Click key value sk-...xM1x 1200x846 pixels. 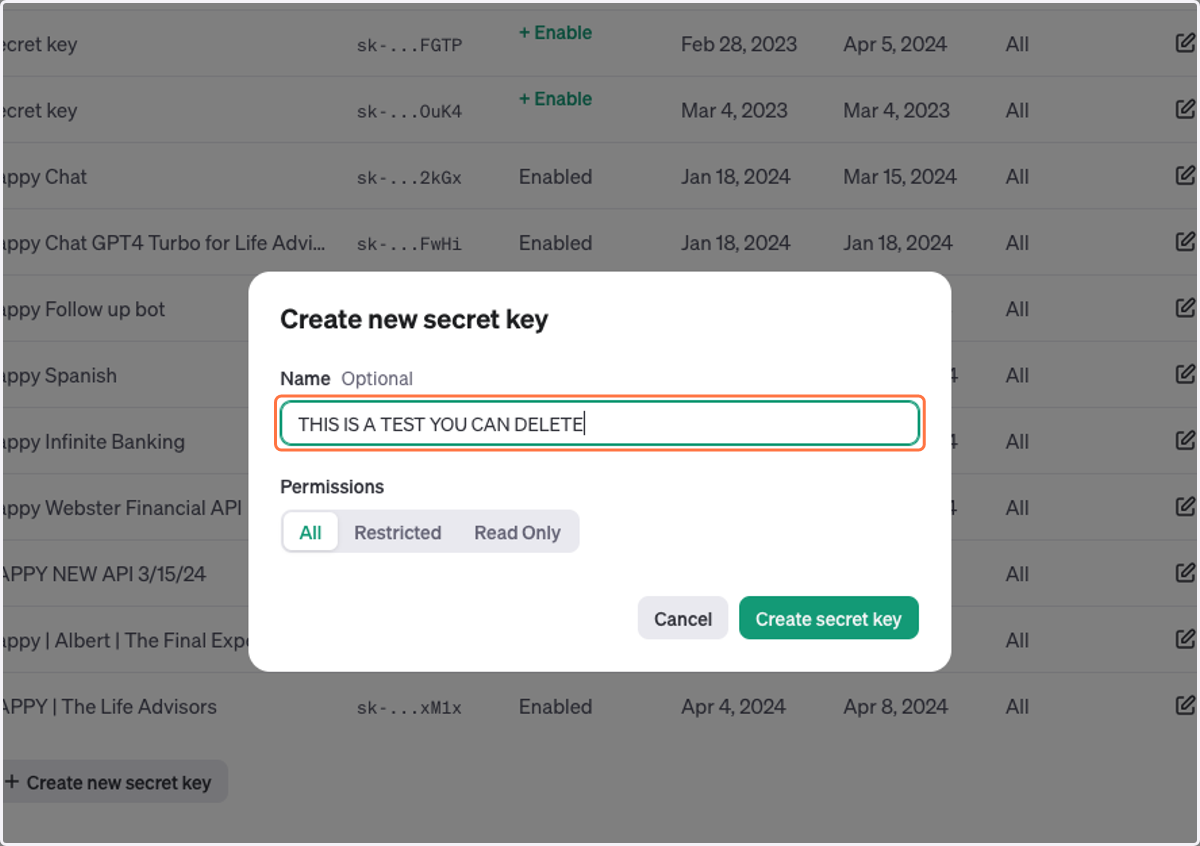(409, 708)
